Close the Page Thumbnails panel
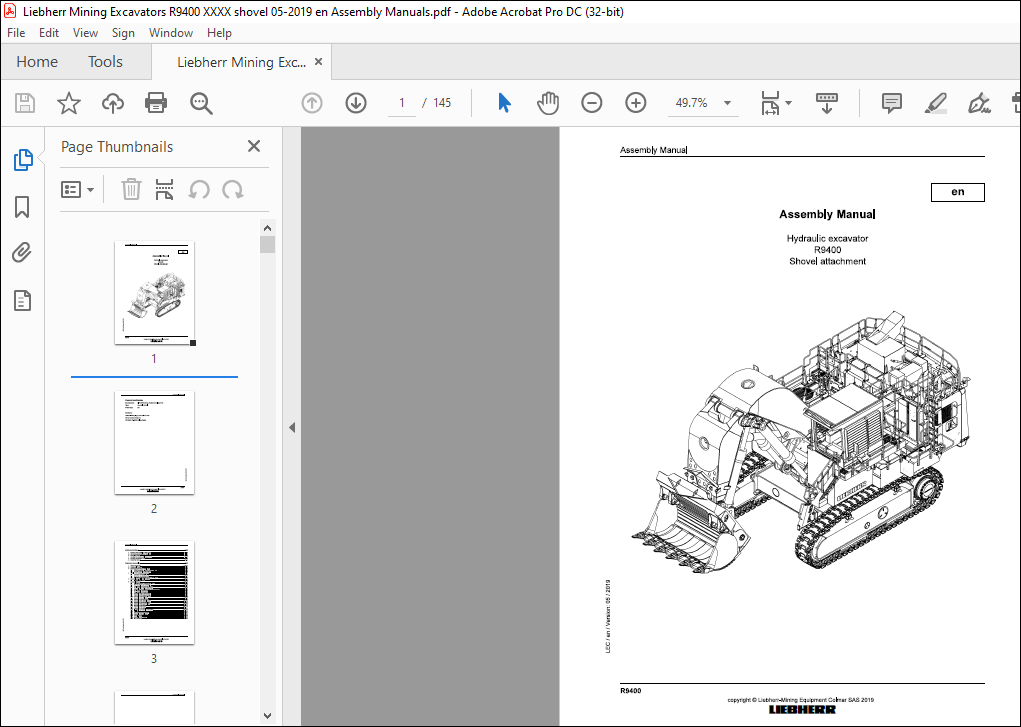Image resolution: width=1021 pixels, height=727 pixels. coord(254,146)
